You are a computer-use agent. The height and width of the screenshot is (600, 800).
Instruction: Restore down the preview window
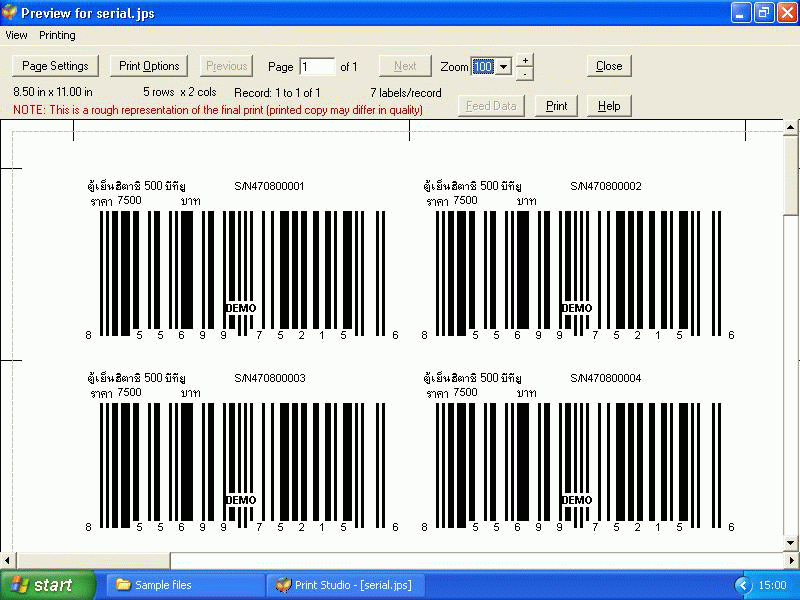click(x=764, y=13)
